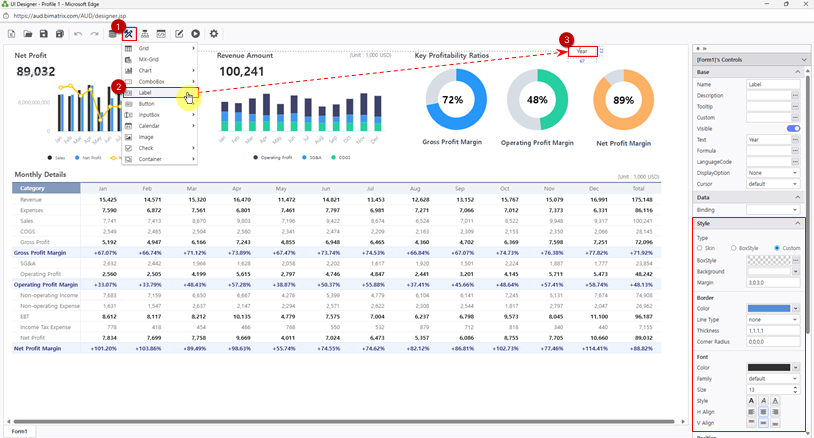Switch to the Form1 tab
814x438 pixels.
click(18, 431)
